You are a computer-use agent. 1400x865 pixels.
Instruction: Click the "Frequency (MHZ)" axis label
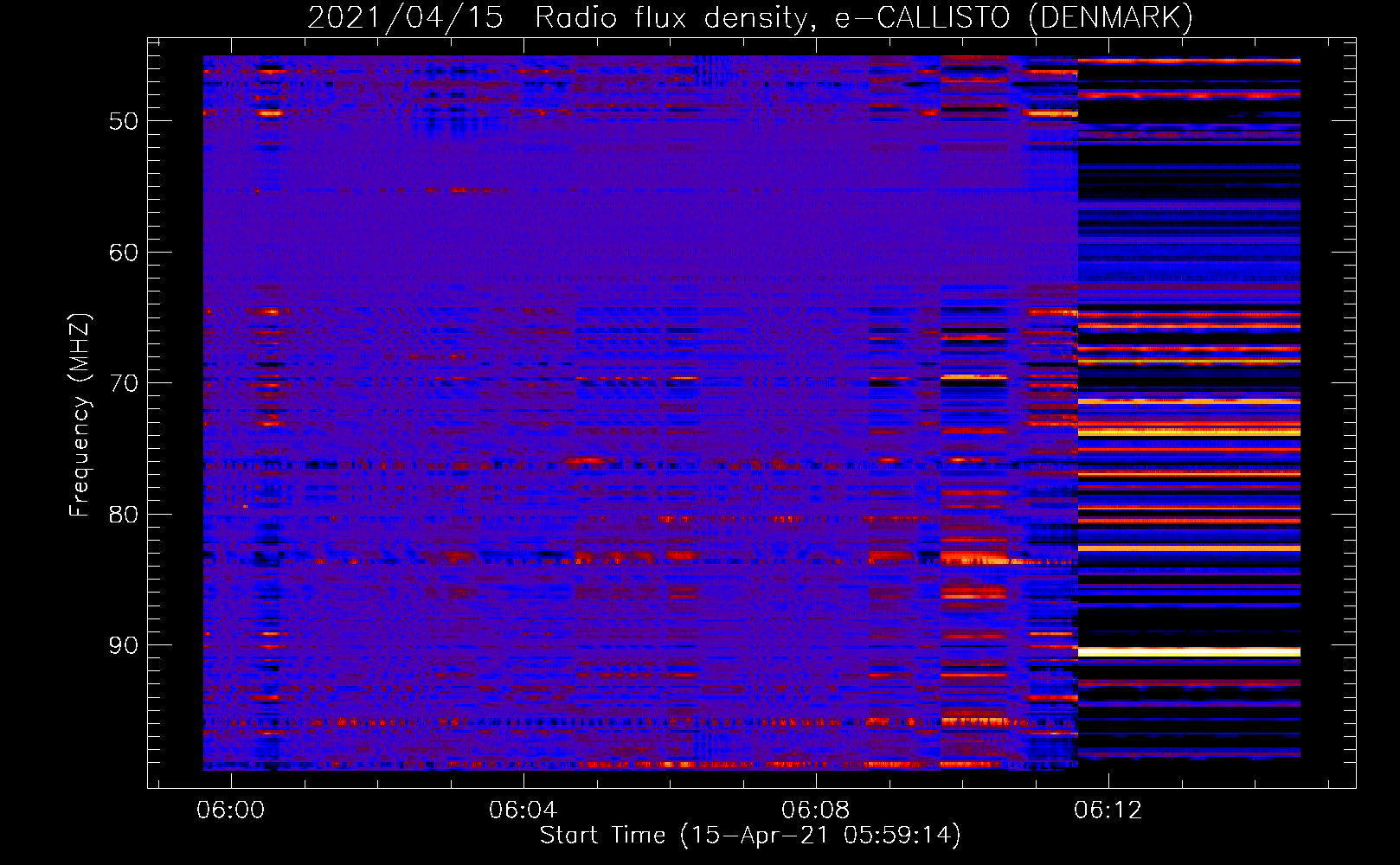coord(80,415)
